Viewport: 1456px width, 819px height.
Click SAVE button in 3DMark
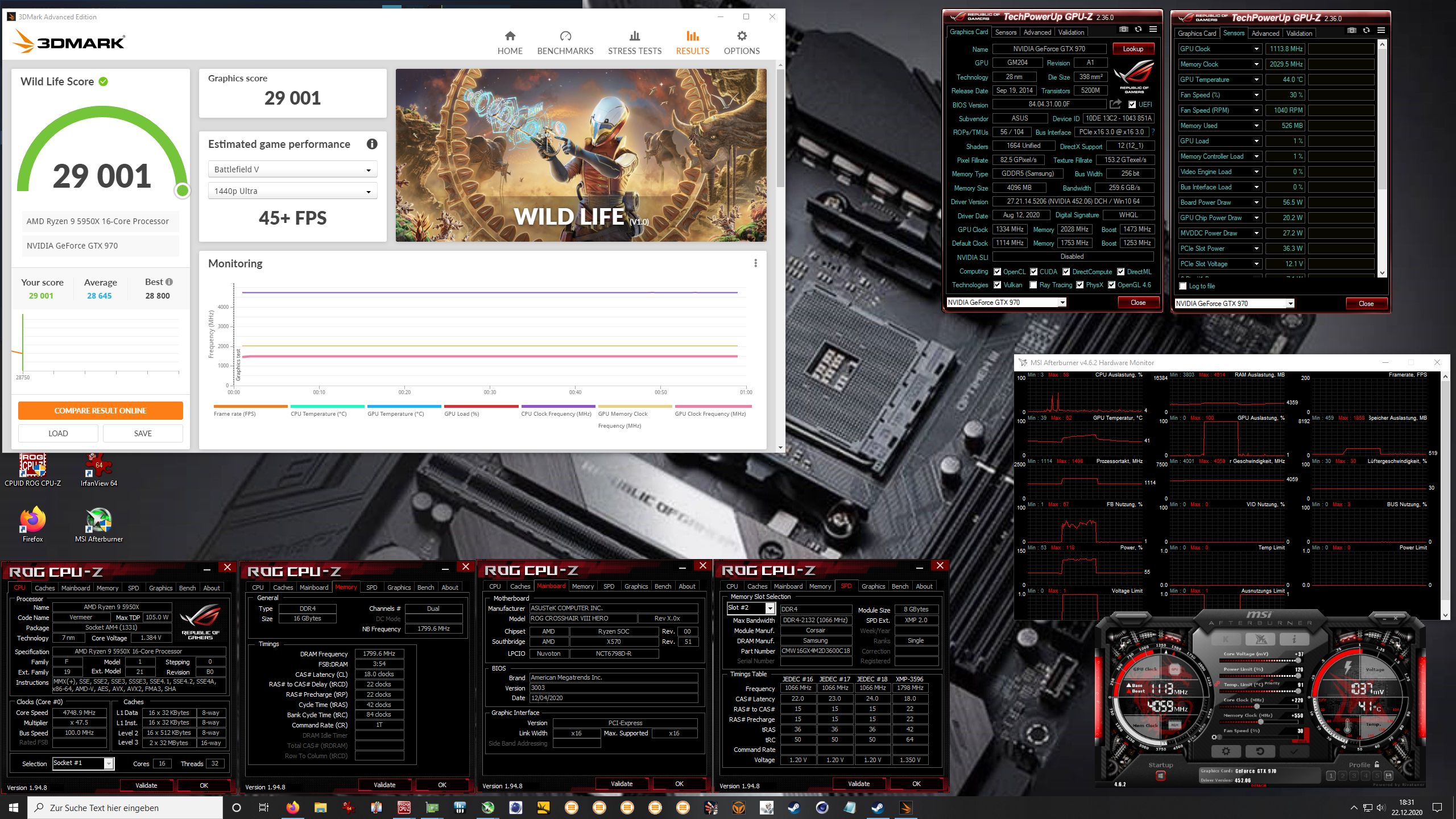[x=143, y=433]
